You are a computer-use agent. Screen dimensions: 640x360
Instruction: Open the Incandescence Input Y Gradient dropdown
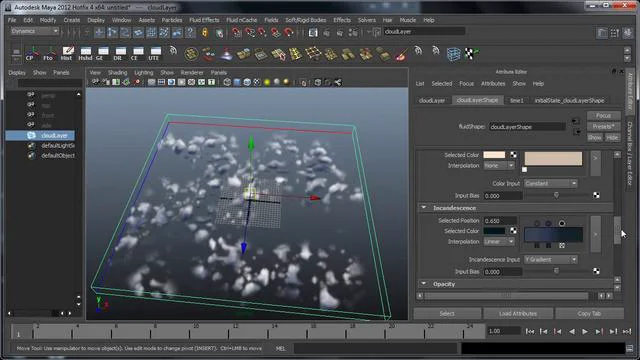551,260
